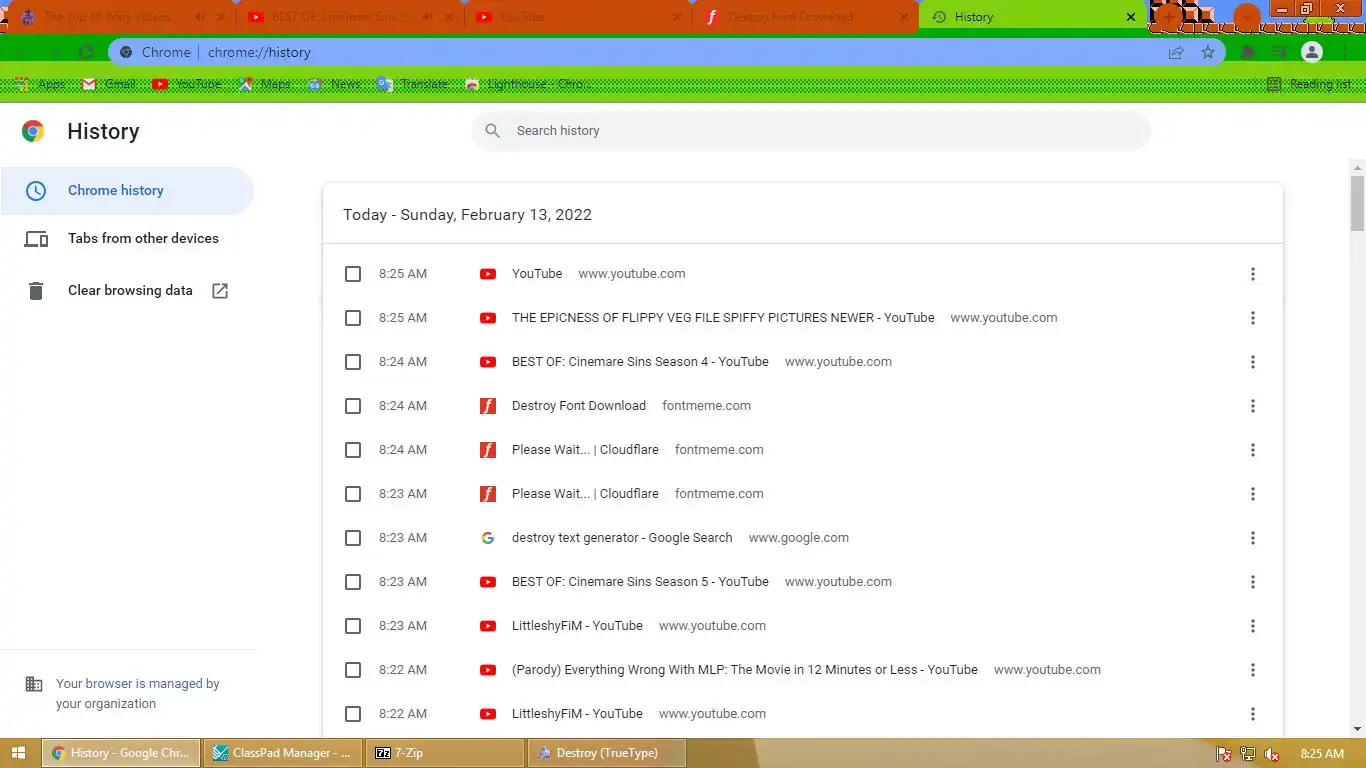Open the Windows Start button
The height and width of the screenshot is (768, 1366).
click(x=19, y=753)
